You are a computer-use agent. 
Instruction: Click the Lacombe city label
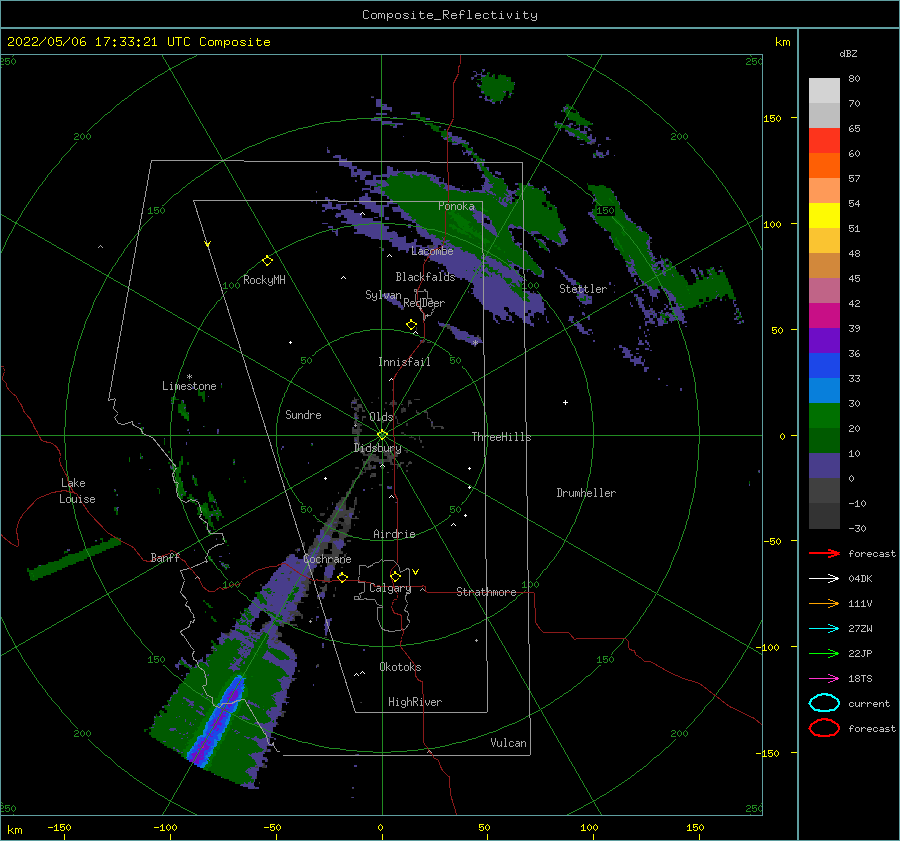432,251
